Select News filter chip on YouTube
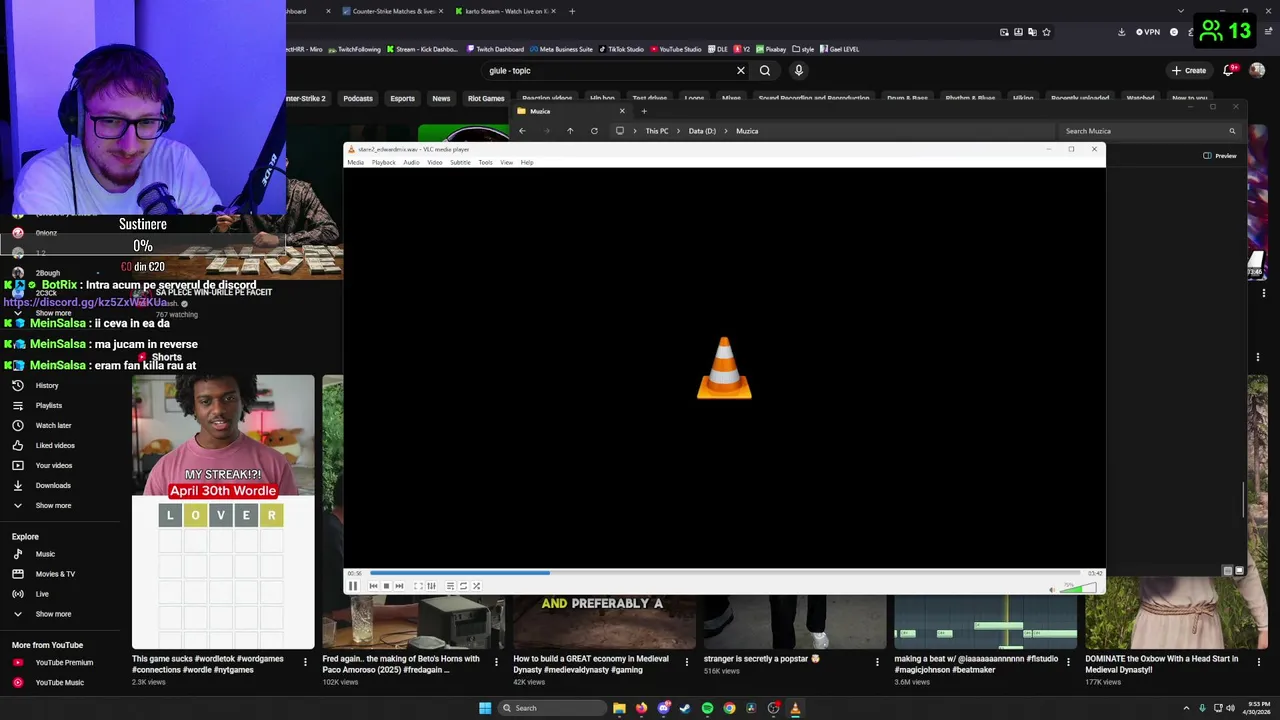This screenshot has height=720, width=1280. pos(441,98)
